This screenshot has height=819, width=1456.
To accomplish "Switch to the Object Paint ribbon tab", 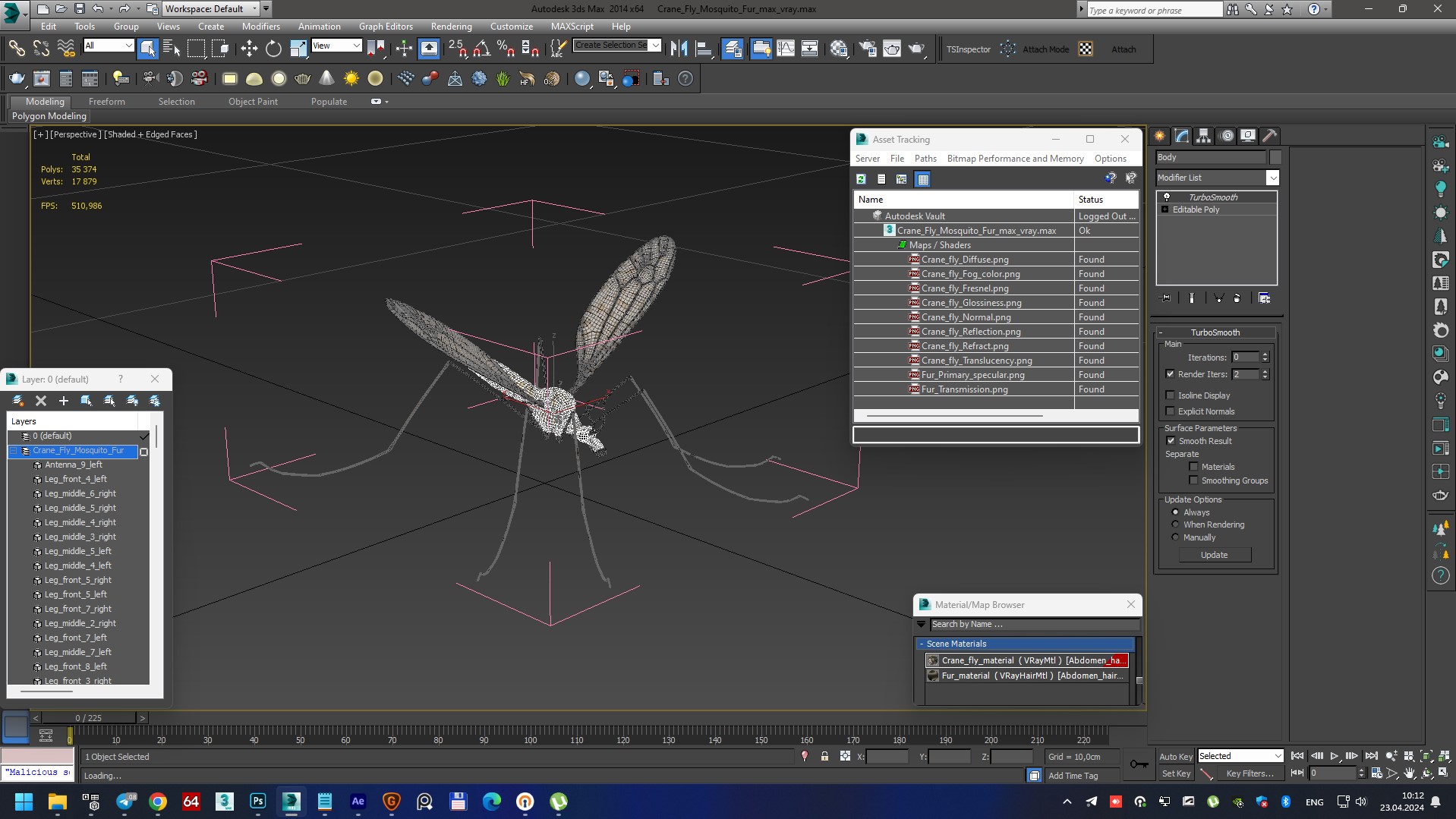I will coord(253,102).
